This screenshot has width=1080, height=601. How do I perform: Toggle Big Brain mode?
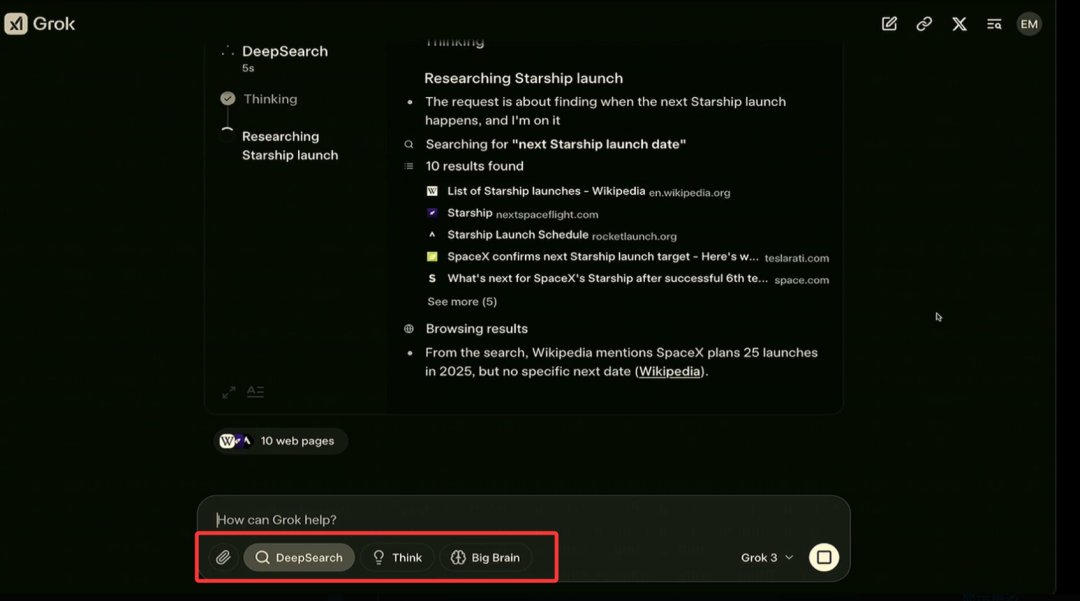pyautogui.click(x=486, y=558)
